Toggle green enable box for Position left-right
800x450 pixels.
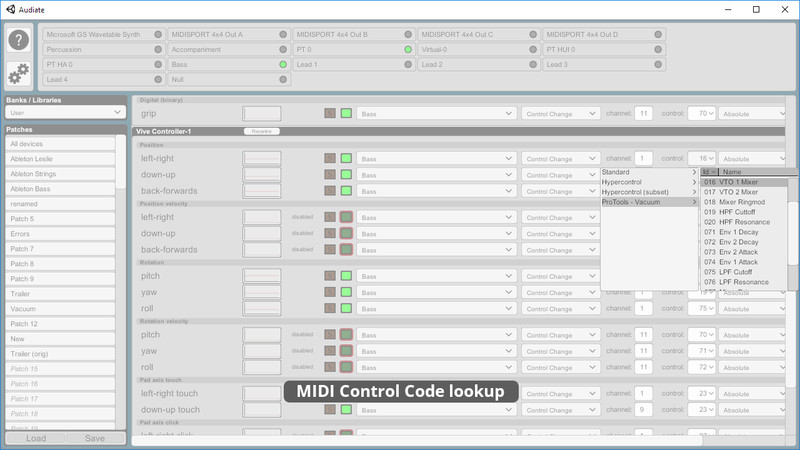346,158
